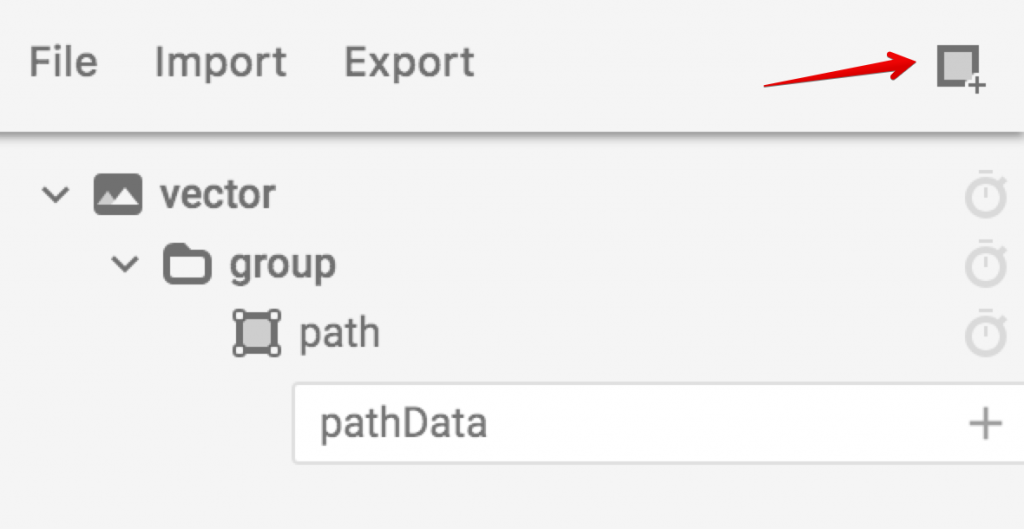Viewport: 1024px width, 529px height.
Task: Click the red arrow annotation
Action: (840, 73)
